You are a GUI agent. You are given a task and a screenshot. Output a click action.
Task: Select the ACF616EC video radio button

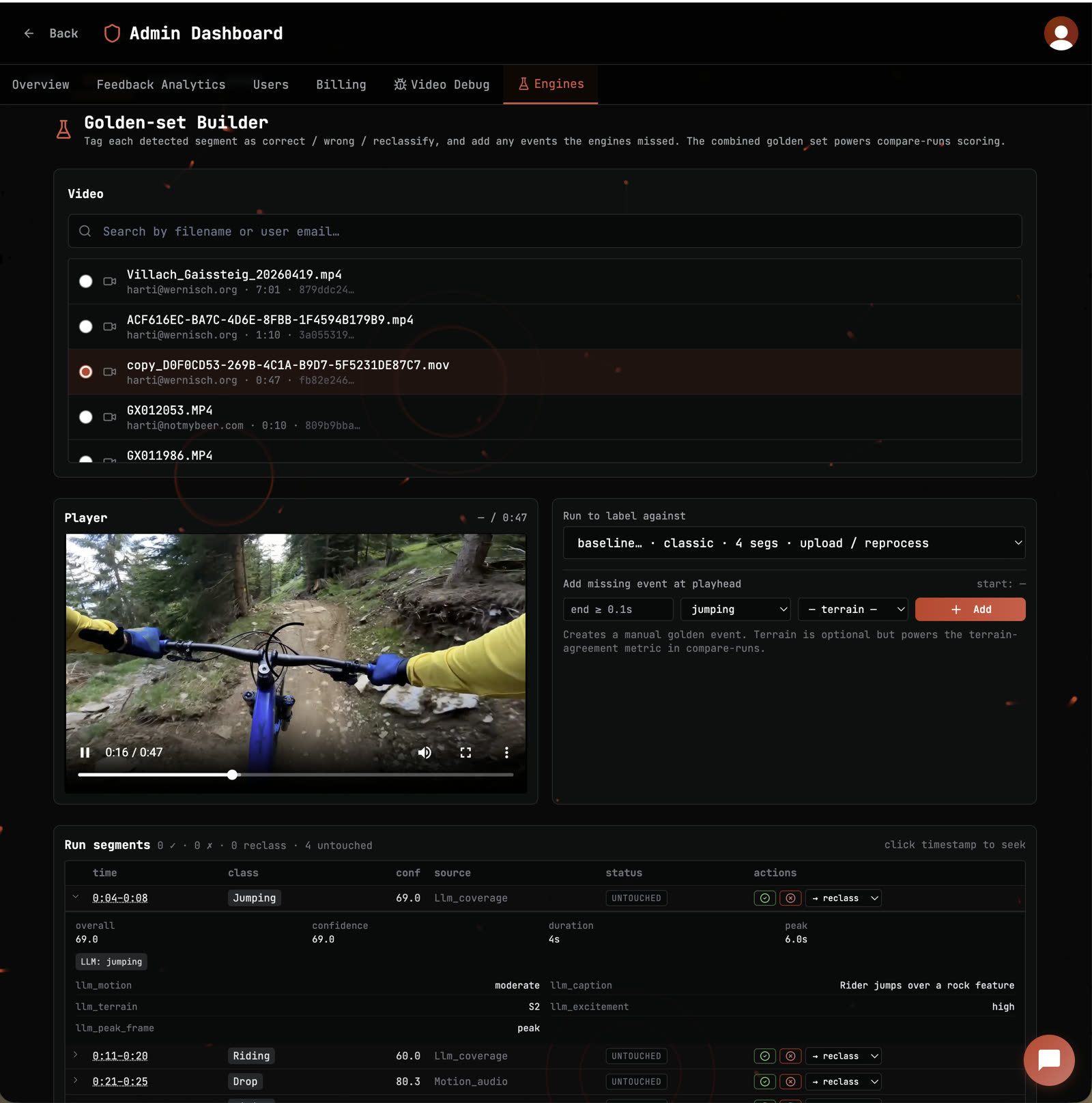click(x=85, y=326)
